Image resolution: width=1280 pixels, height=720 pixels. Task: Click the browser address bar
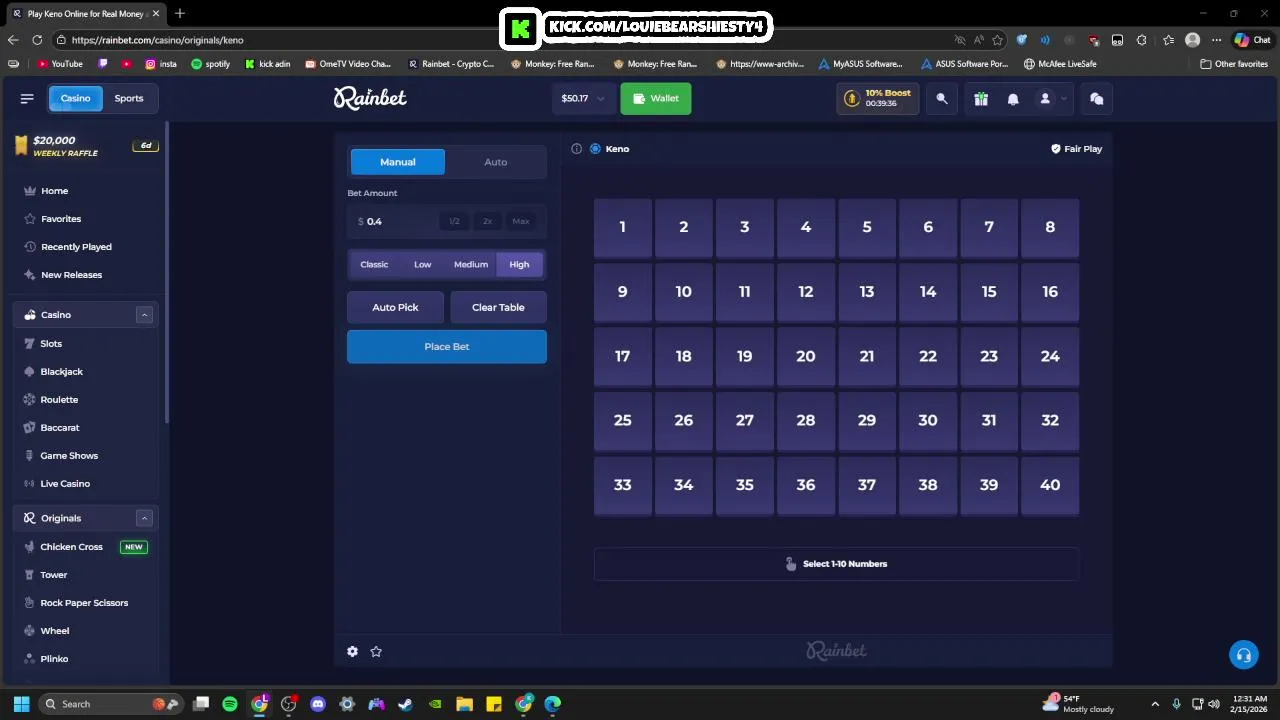tap(500, 40)
